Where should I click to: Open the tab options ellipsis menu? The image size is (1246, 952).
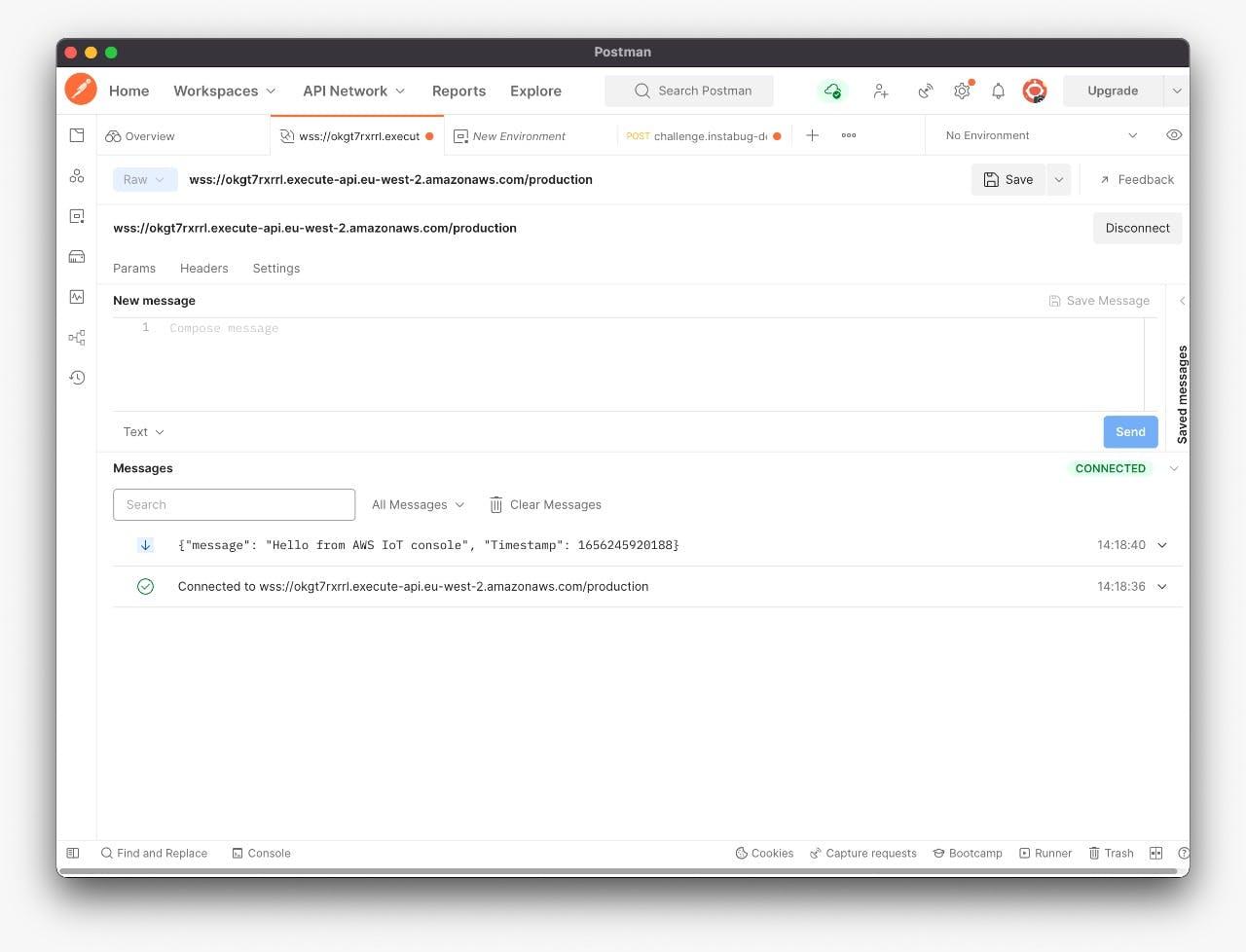point(849,135)
